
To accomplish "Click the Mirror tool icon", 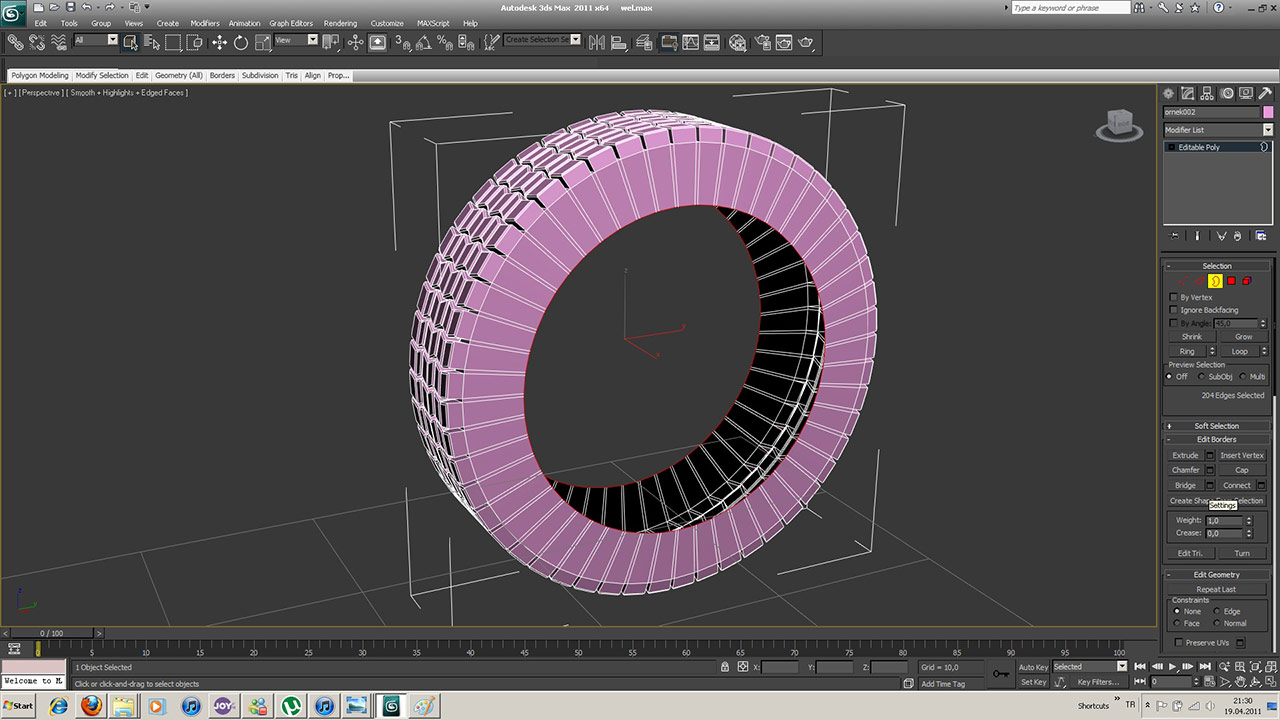I will pyautogui.click(x=597, y=42).
